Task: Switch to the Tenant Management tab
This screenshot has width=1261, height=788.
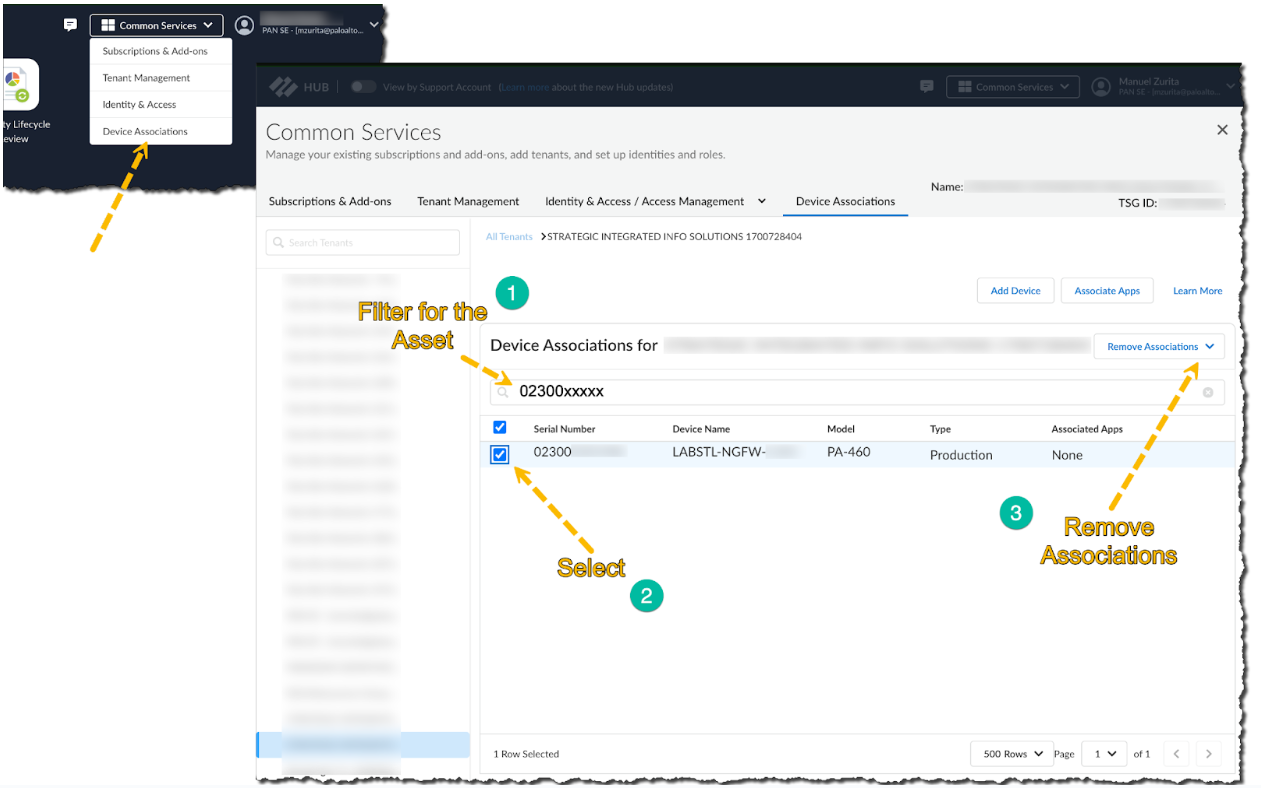Action: (468, 201)
